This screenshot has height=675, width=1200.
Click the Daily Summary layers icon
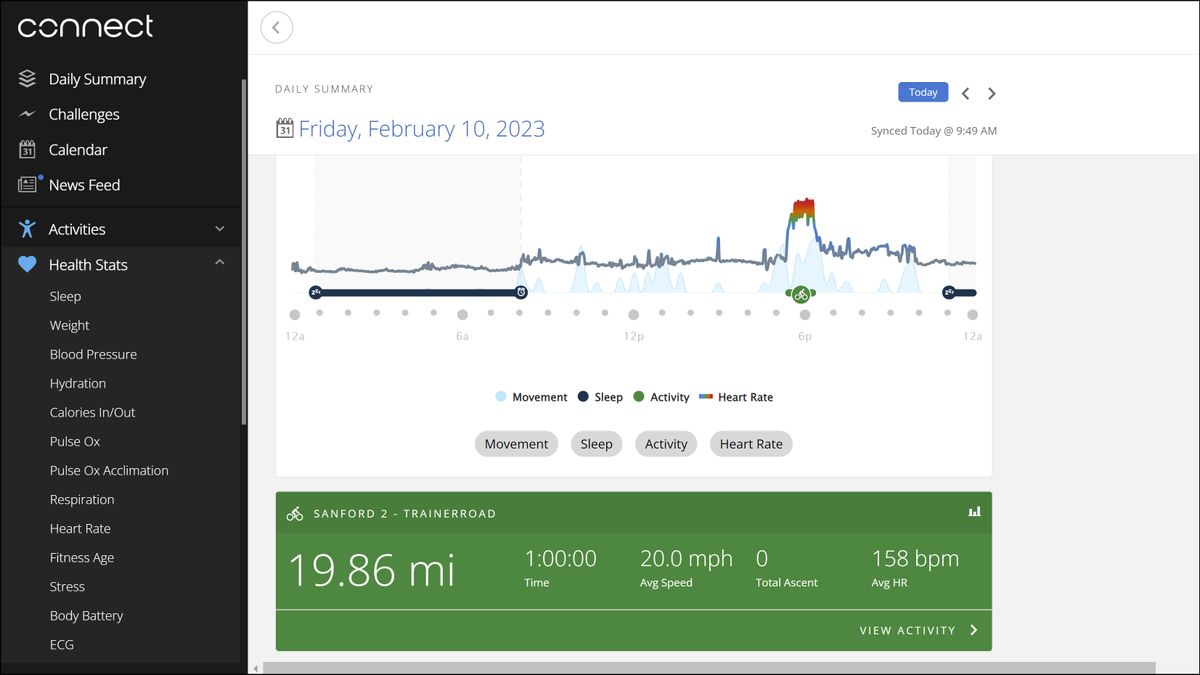[x=27, y=79]
